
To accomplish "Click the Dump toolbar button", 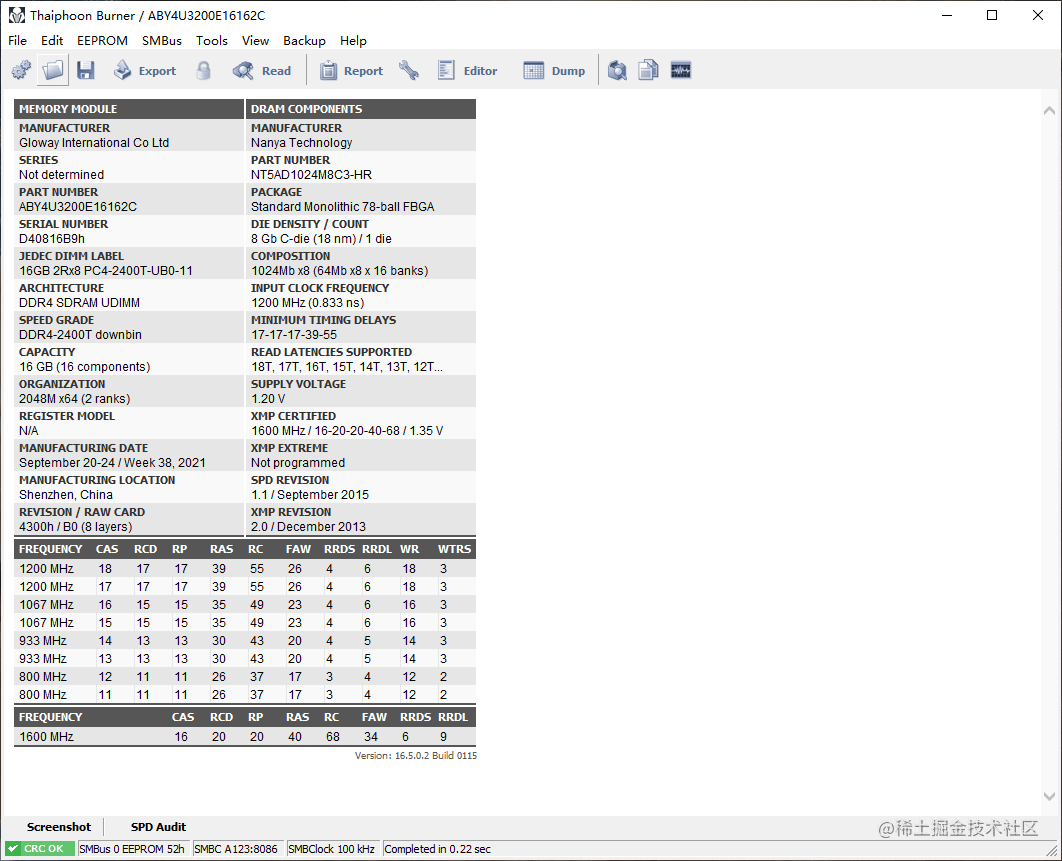I will pos(555,71).
